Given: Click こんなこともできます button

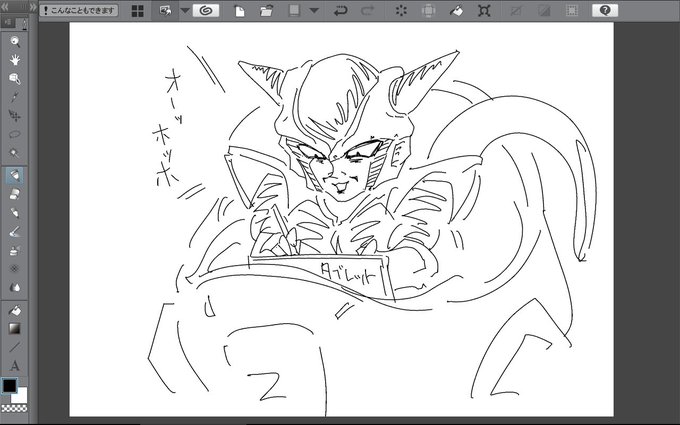Looking at the screenshot, I should [79, 10].
